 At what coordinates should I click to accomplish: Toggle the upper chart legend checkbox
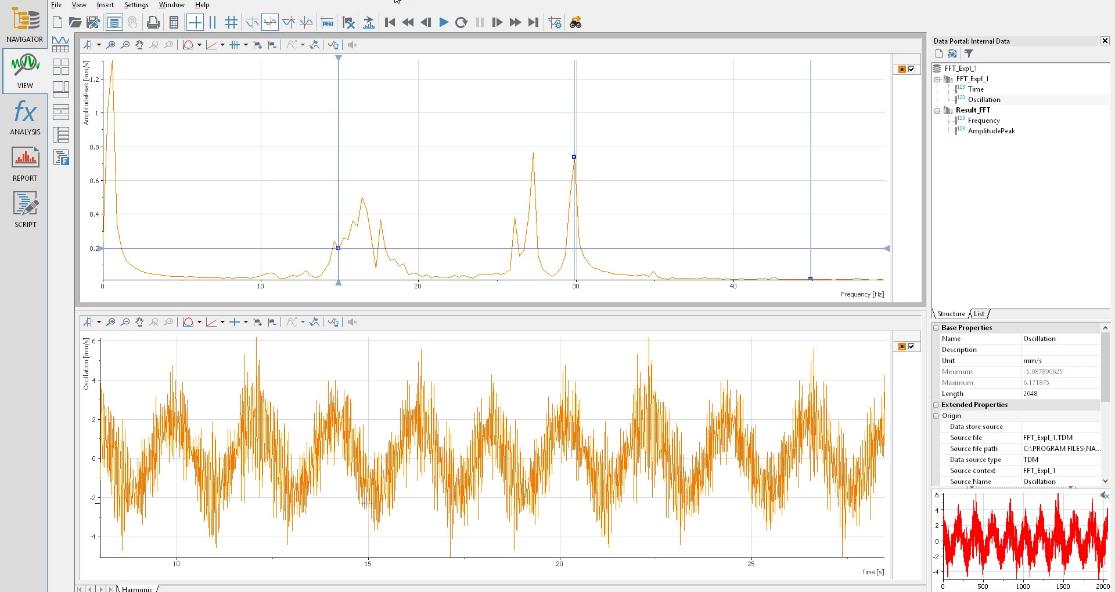pyautogui.click(x=912, y=69)
